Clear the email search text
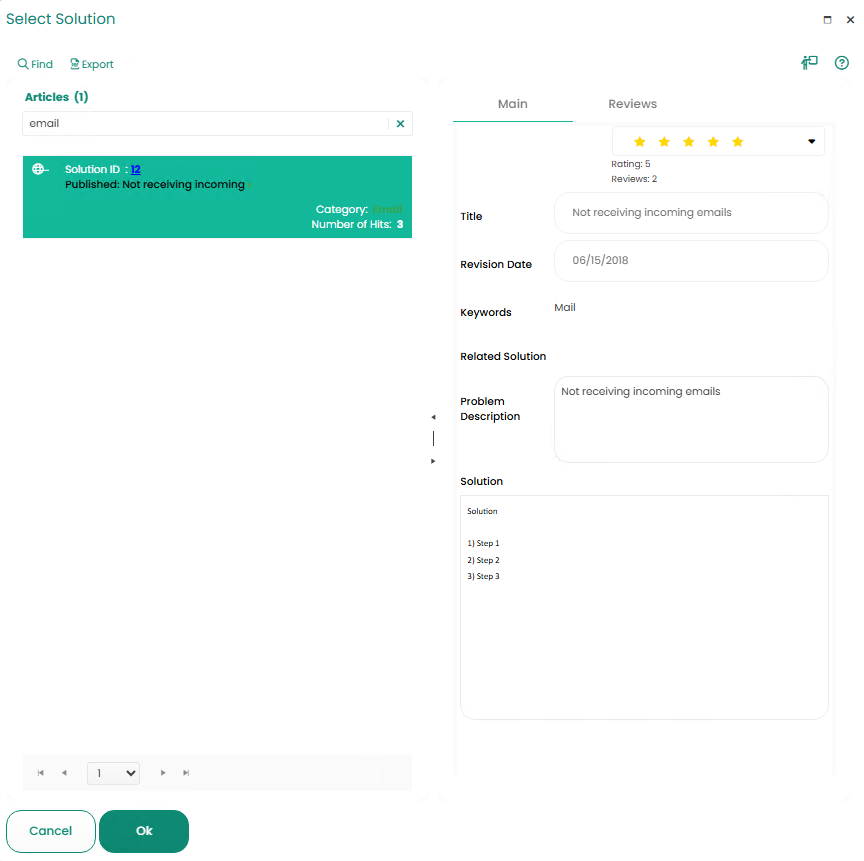Image resolution: width=864 pixels, height=861 pixels. pos(401,124)
